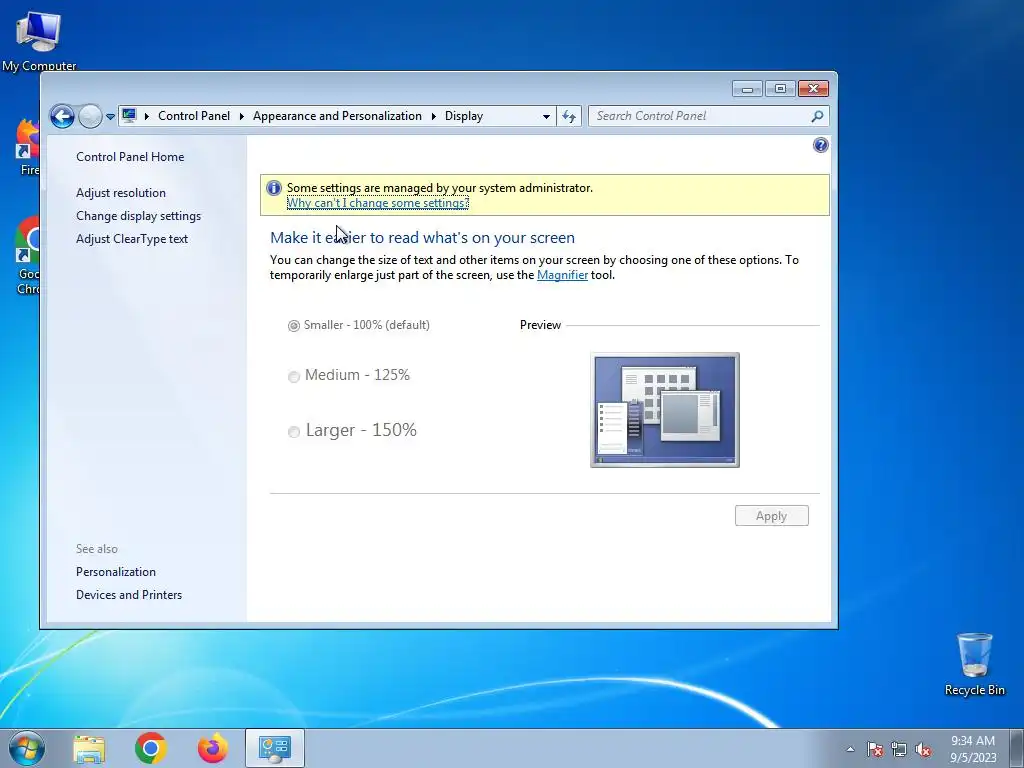Click the Display breadcrumb item
The image size is (1024, 768).
coord(464,116)
